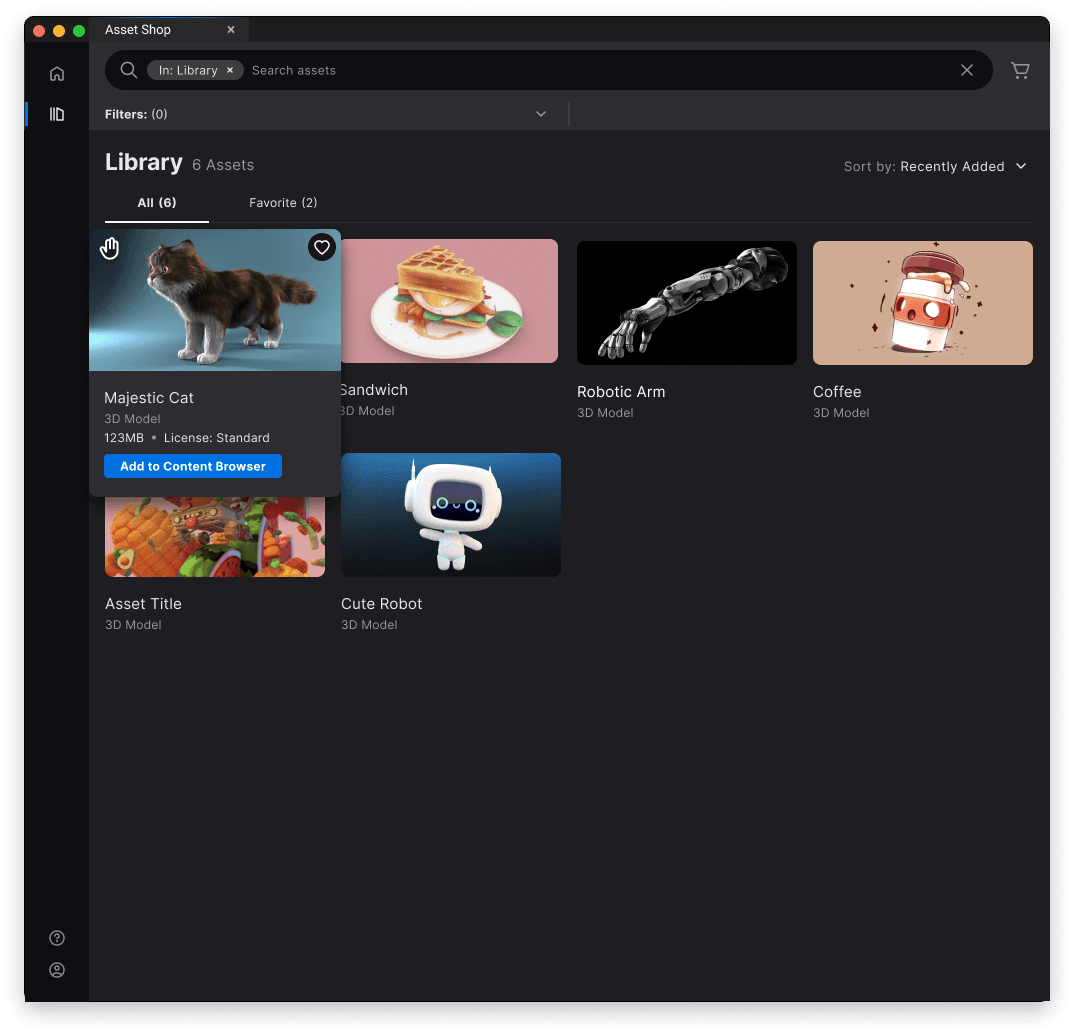
Task: Open the Majestic Cat thumbnail
Action: click(215, 300)
